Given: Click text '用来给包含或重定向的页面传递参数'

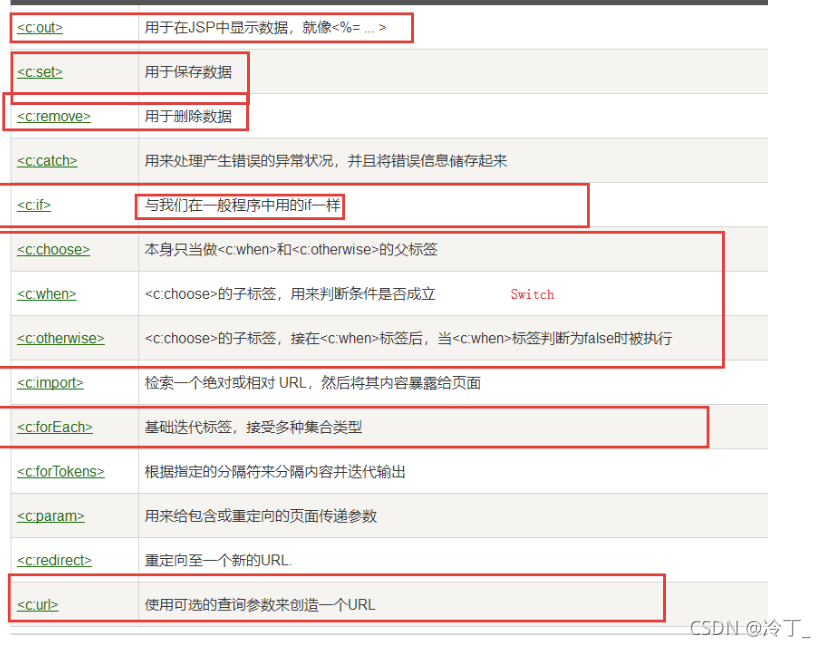Looking at the screenshot, I should click(261, 516).
